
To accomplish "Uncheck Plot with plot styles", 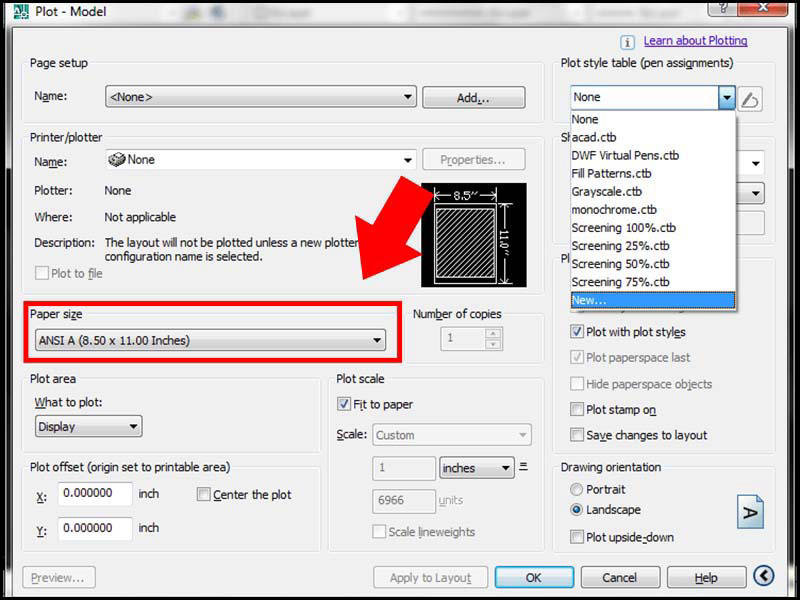I will coord(576,331).
